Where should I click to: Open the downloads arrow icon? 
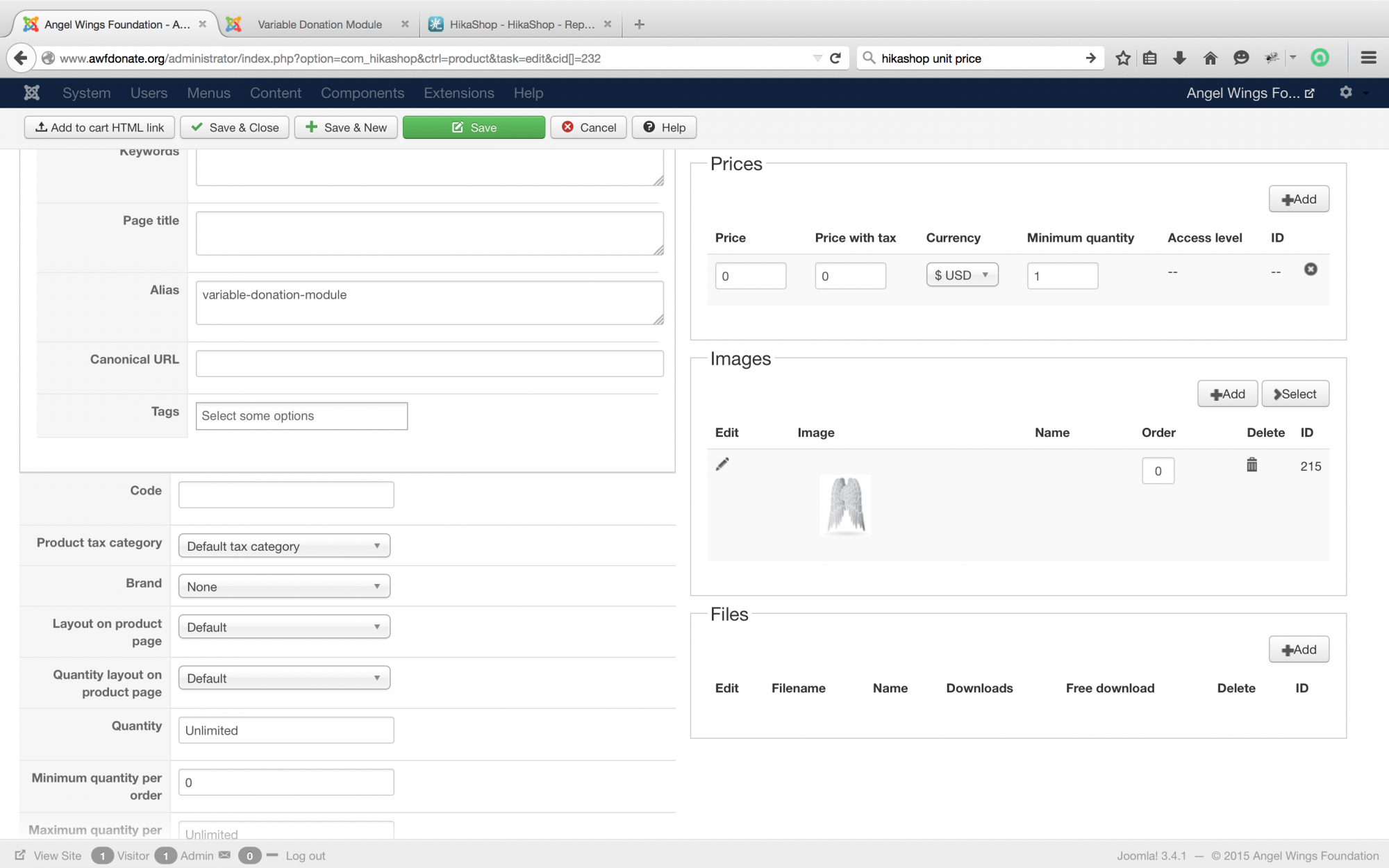[1180, 58]
